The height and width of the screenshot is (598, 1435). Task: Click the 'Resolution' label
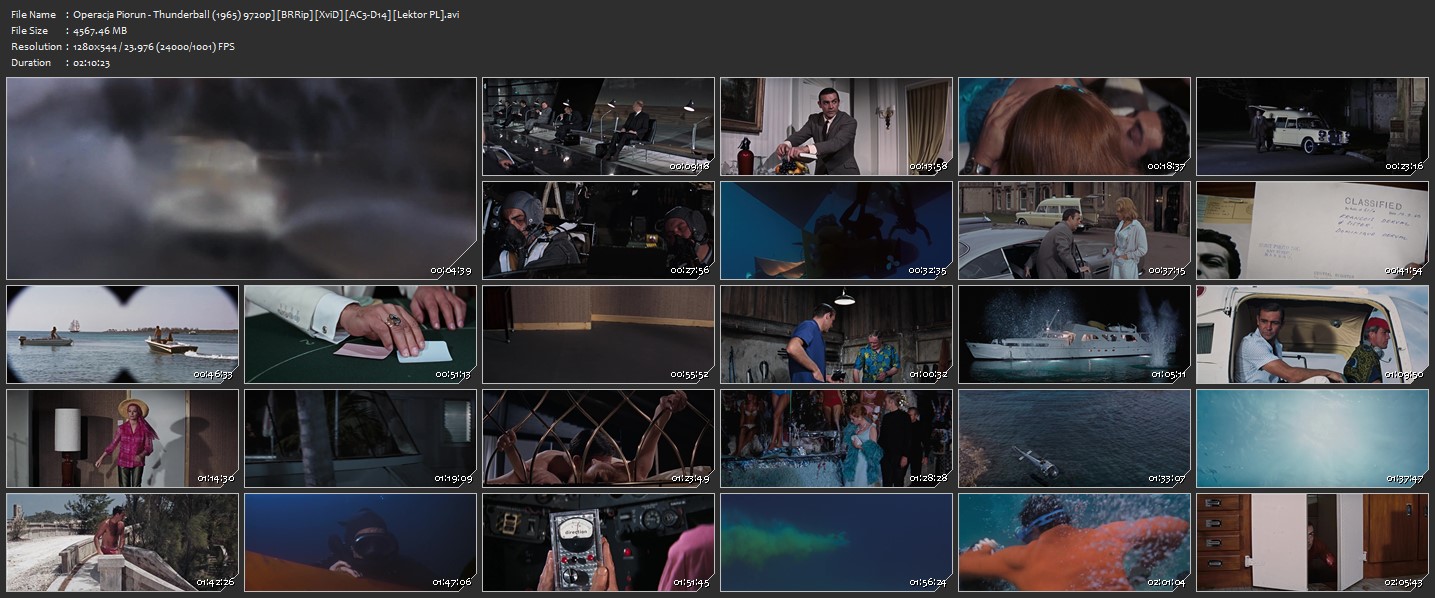pos(37,47)
